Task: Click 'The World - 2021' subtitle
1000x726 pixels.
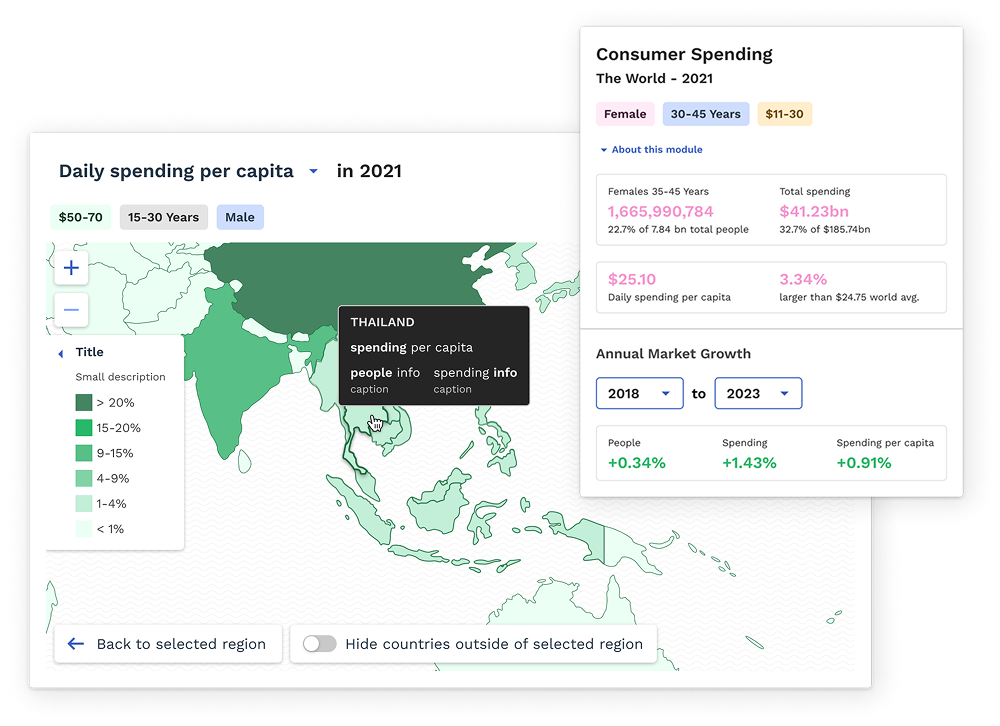Action: [x=654, y=78]
